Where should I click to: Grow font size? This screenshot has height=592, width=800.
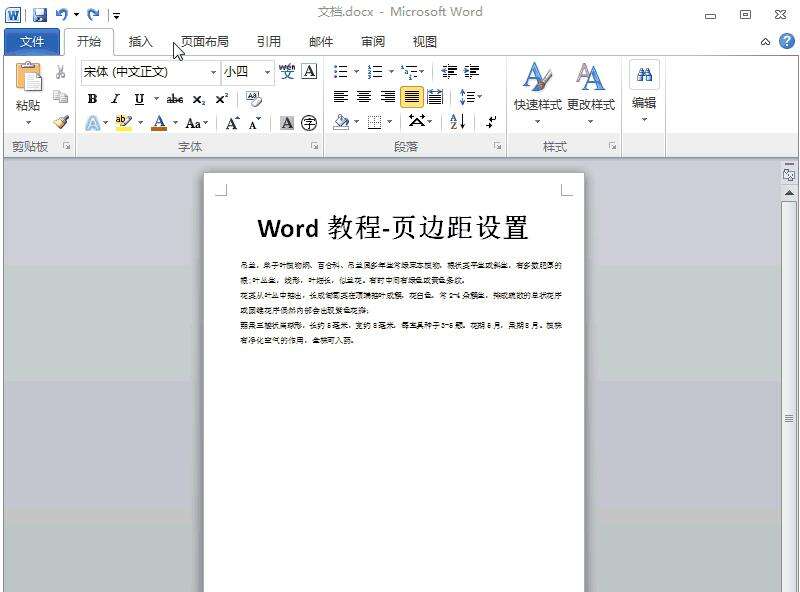coord(233,123)
